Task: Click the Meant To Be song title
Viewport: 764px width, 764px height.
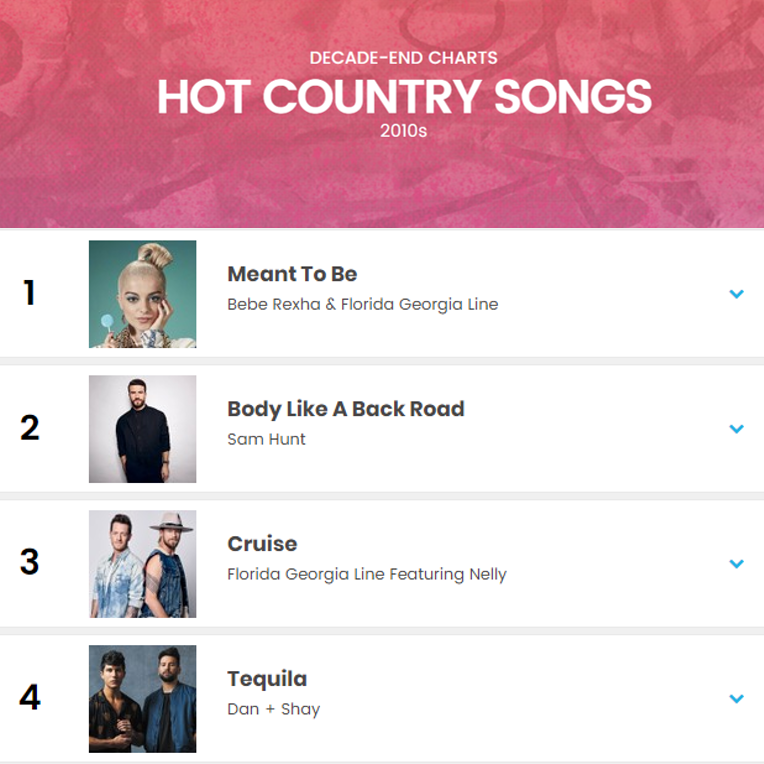Action: click(x=292, y=274)
